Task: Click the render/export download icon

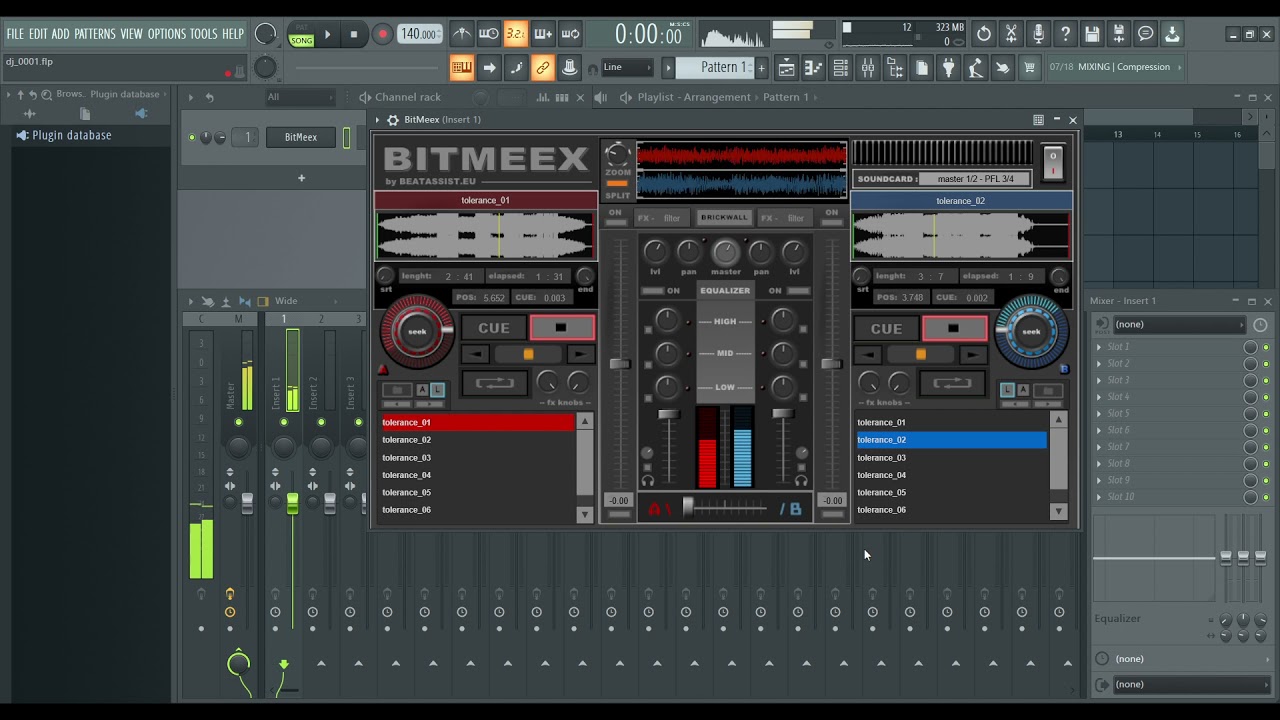Action: [1172, 34]
